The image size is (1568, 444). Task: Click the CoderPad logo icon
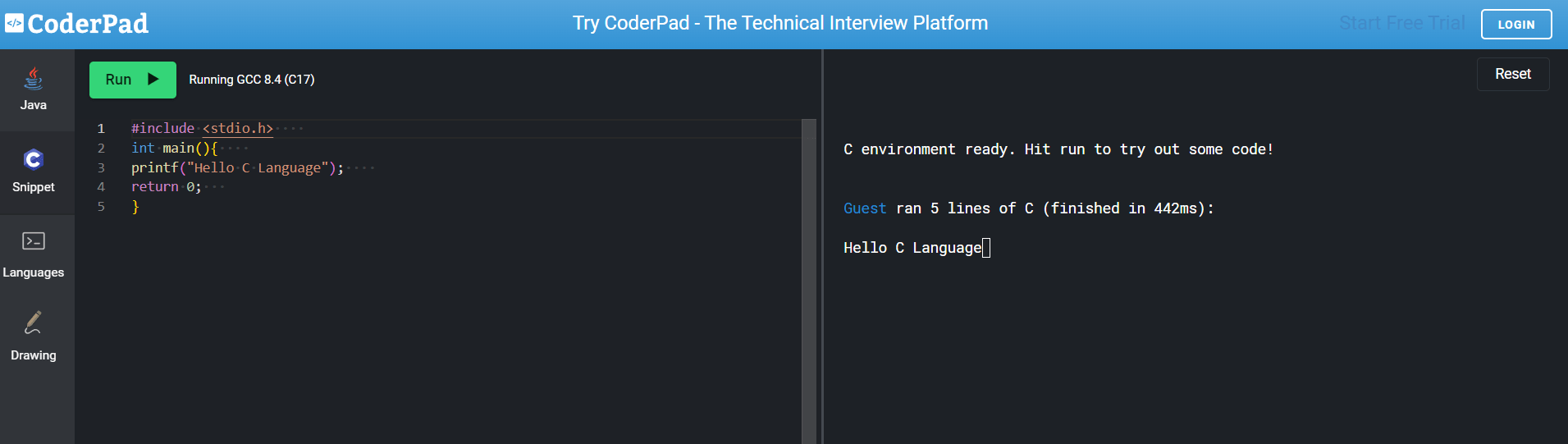click(x=15, y=23)
